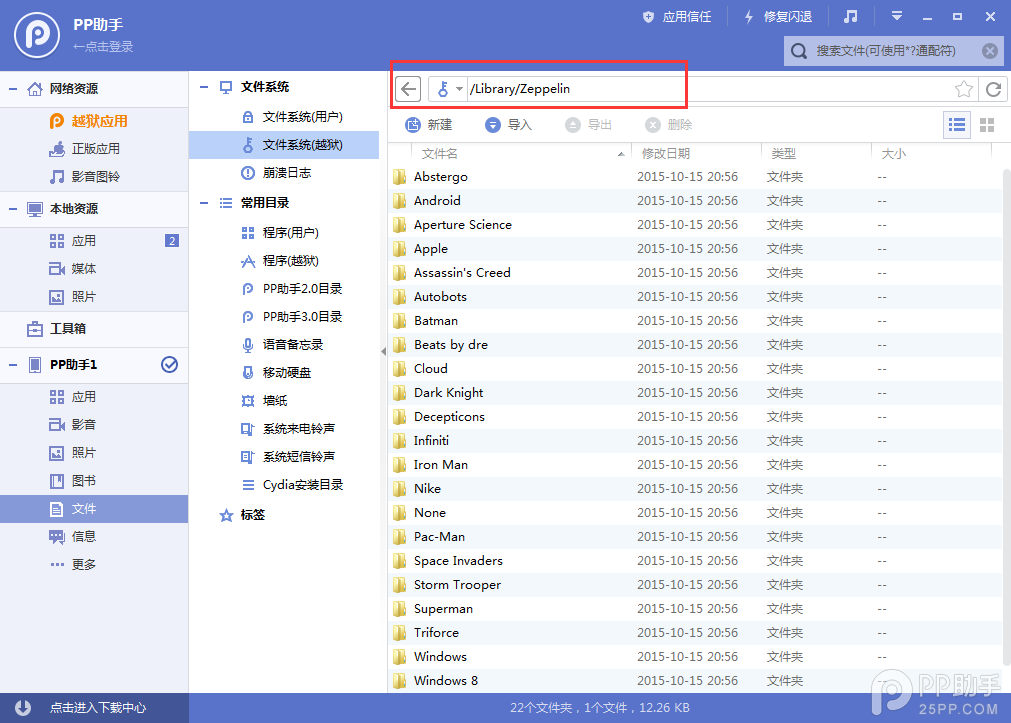This screenshot has width=1011, height=723.
Task: Open the music note icon in title bar
Action: pos(850,17)
